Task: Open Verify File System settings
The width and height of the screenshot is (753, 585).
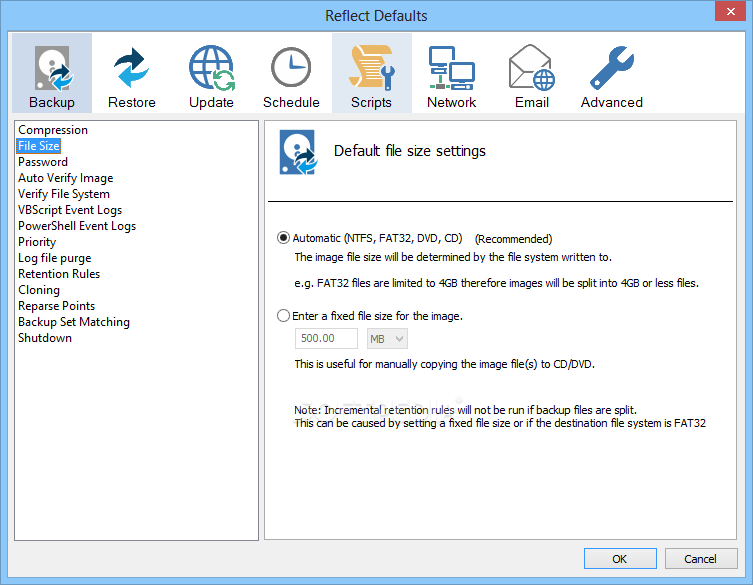Action: click(x=64, y=194)
